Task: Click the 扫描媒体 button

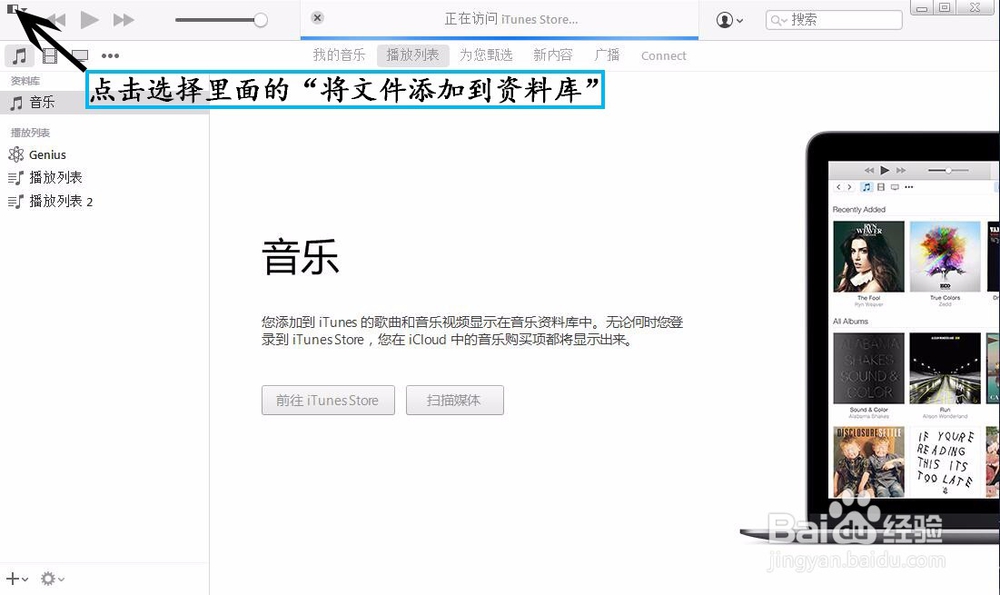Action: coord(455,400)
